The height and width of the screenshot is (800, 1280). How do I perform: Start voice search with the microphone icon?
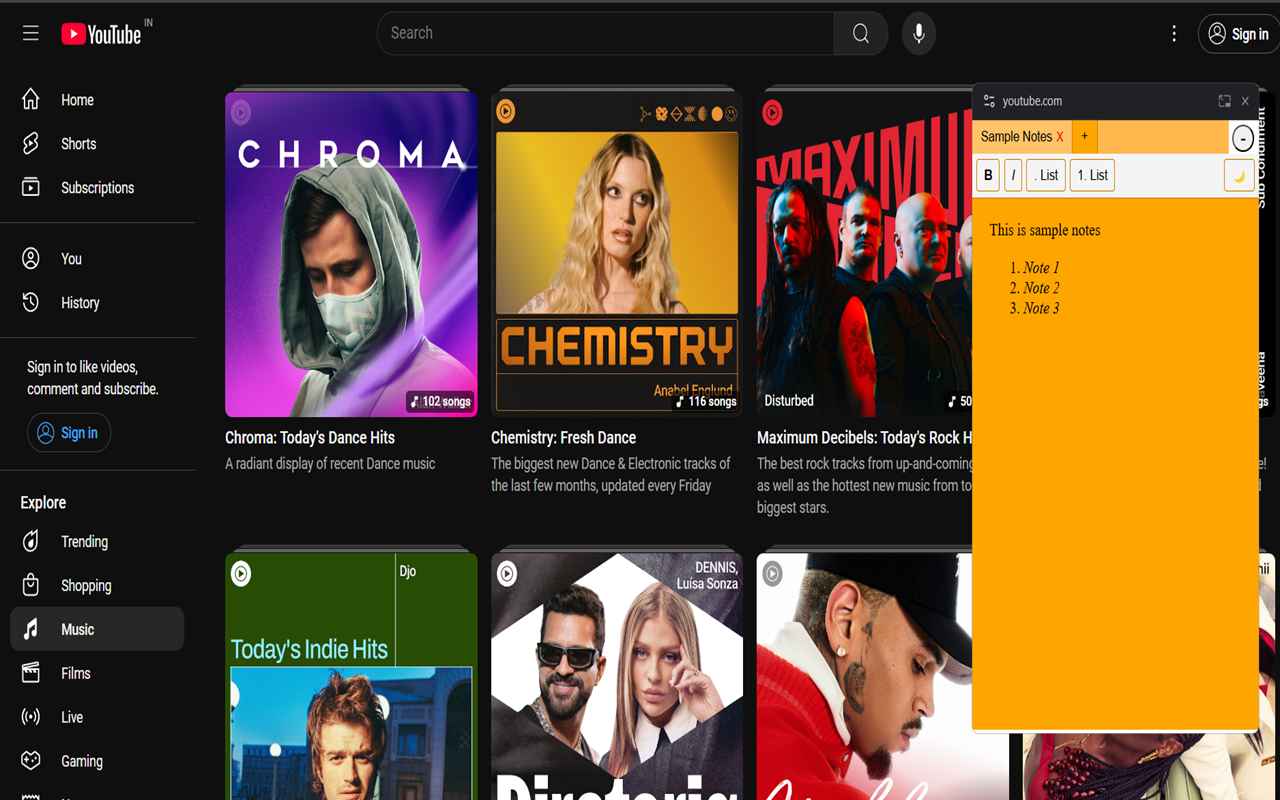(919, 34)
